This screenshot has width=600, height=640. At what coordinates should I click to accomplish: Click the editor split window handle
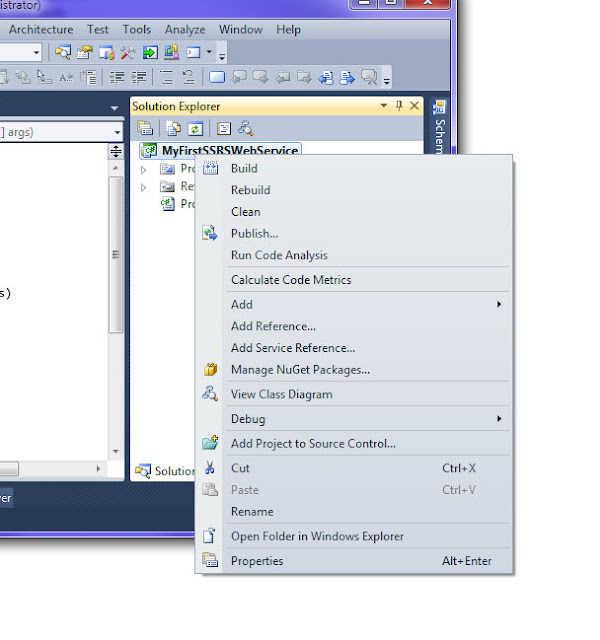(116, 151)
